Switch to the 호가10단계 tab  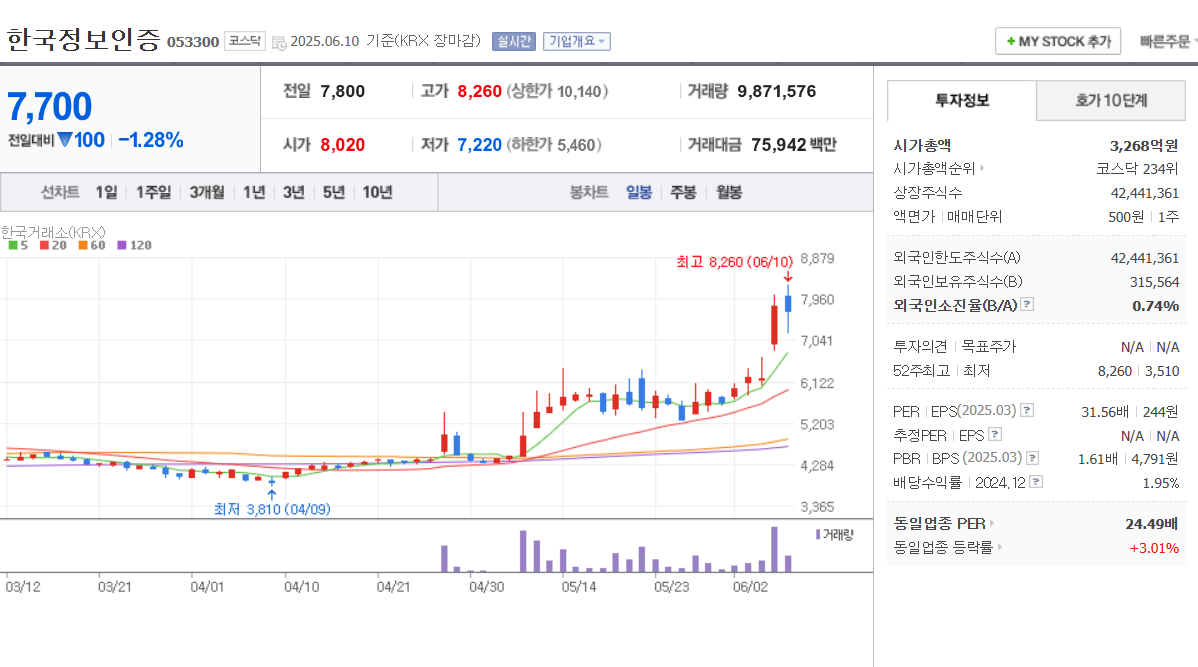click(x=1111, y=100)
